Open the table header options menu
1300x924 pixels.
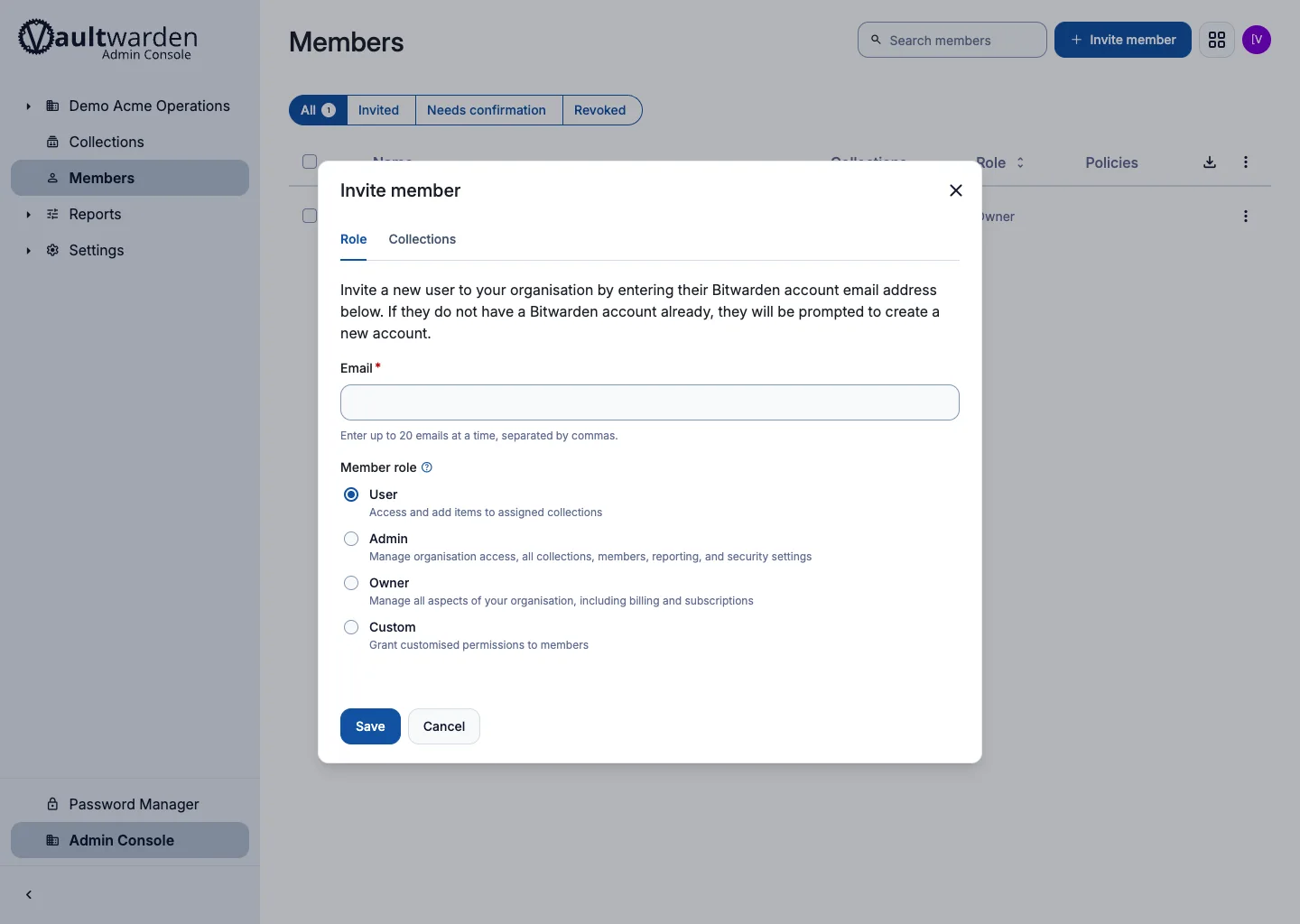pyautogui.click(x=1246, y=162)
